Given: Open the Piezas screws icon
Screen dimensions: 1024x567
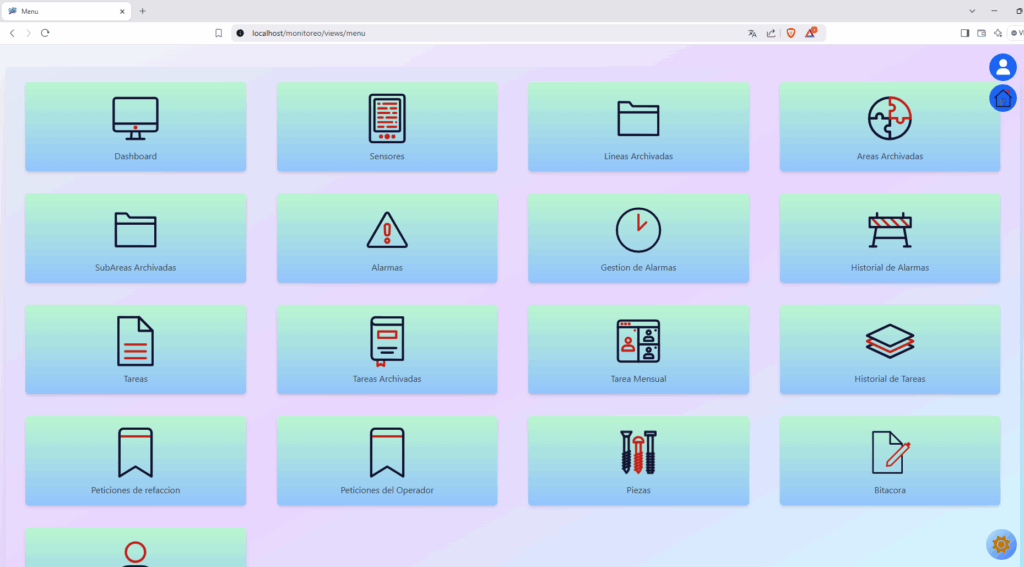Looking at the screenshot, I should point(638,452).
